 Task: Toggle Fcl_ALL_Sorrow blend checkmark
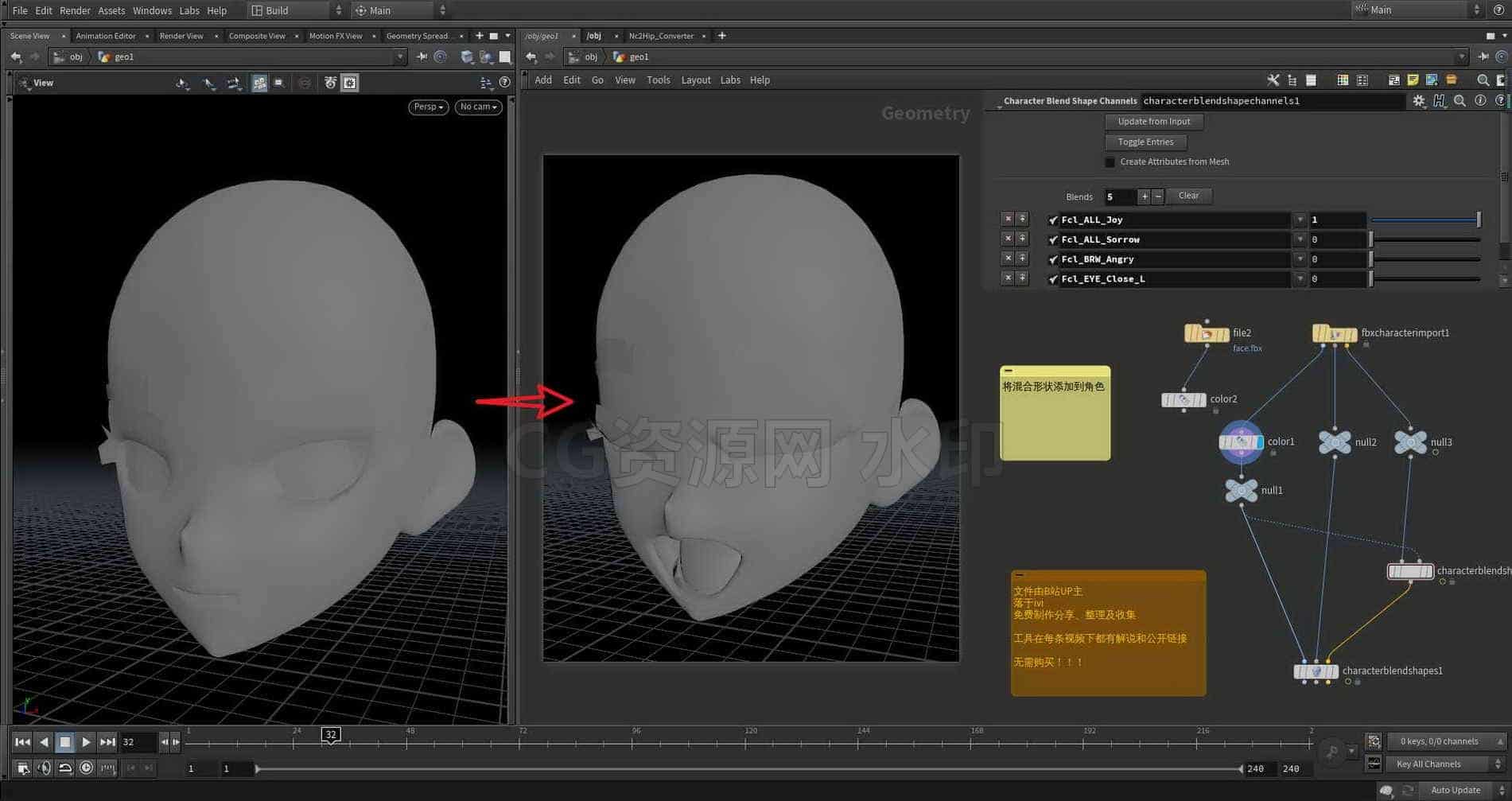point(1053,240)
